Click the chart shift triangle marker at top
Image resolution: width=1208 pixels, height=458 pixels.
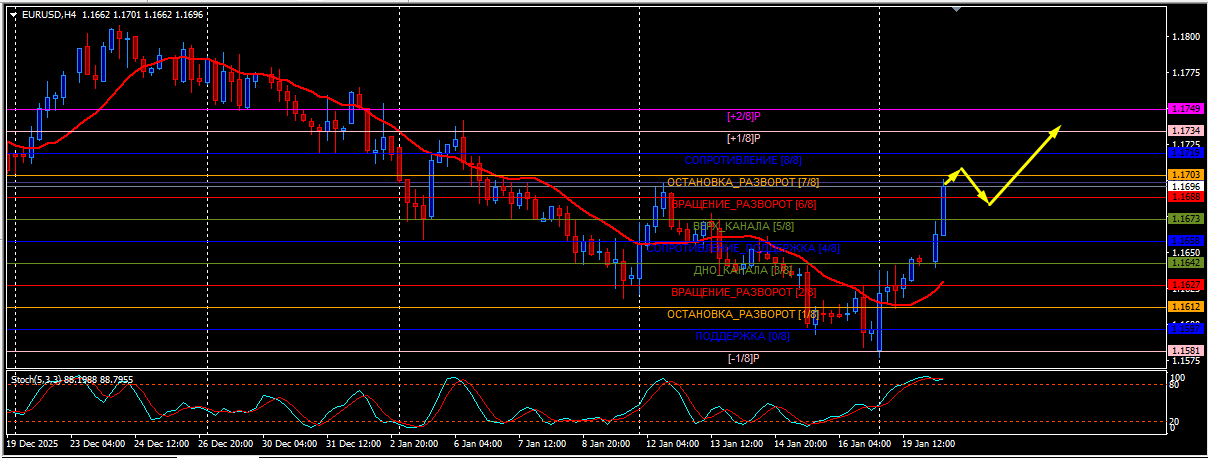coord(957,8)
